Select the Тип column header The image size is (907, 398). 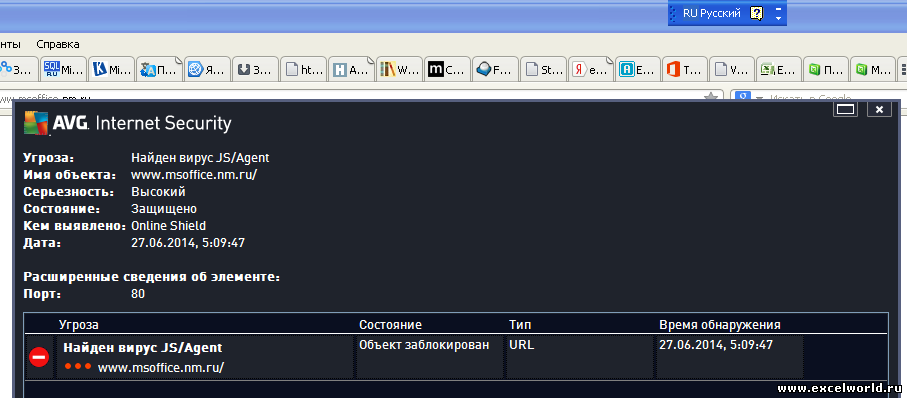(520, 325)
